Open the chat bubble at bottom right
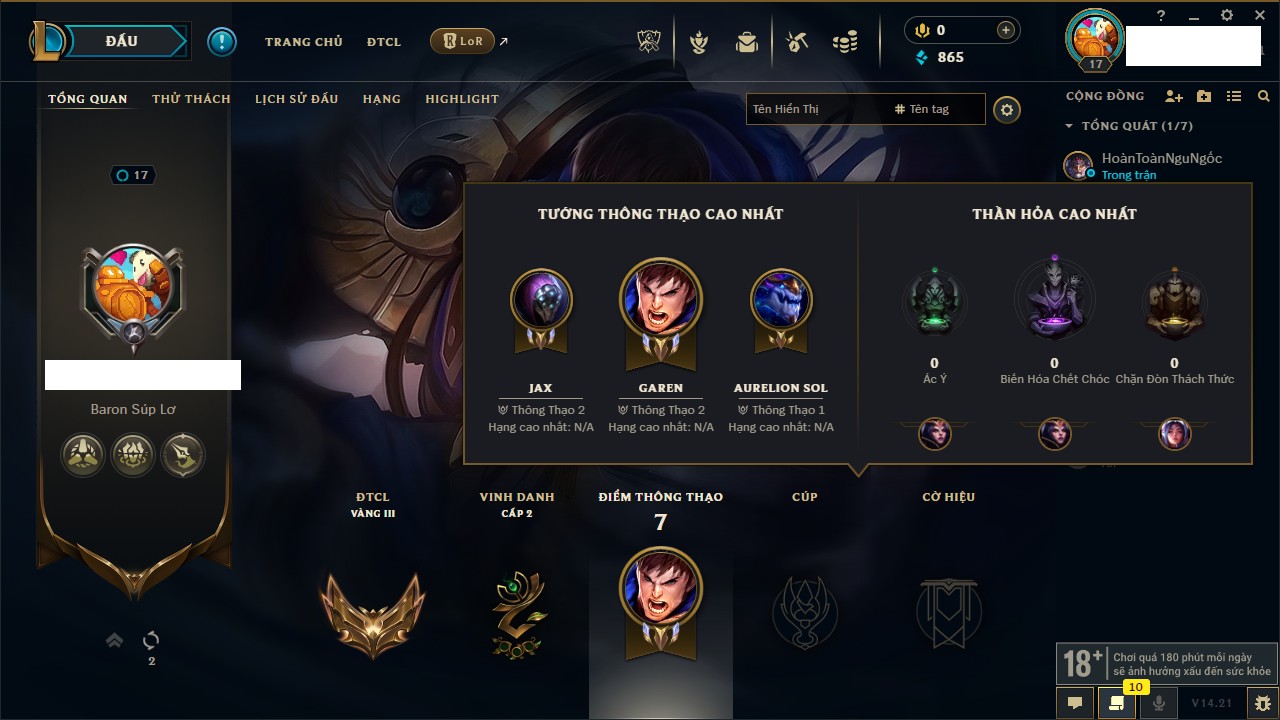This screenshot has width=1280, height=720. (x=1075, y=703)
